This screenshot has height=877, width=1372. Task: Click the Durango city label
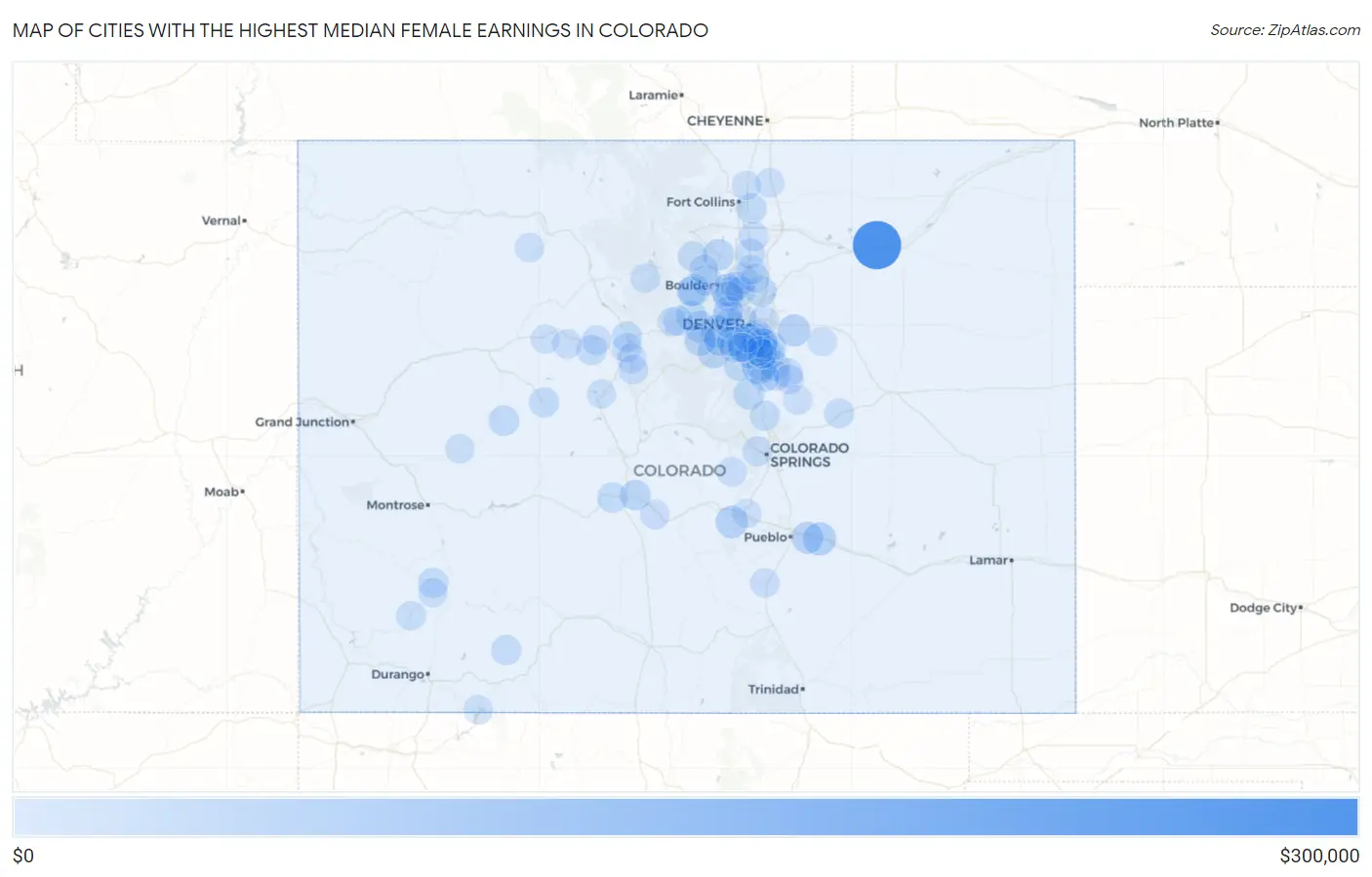pyautogui.click(x=397, y=674)
